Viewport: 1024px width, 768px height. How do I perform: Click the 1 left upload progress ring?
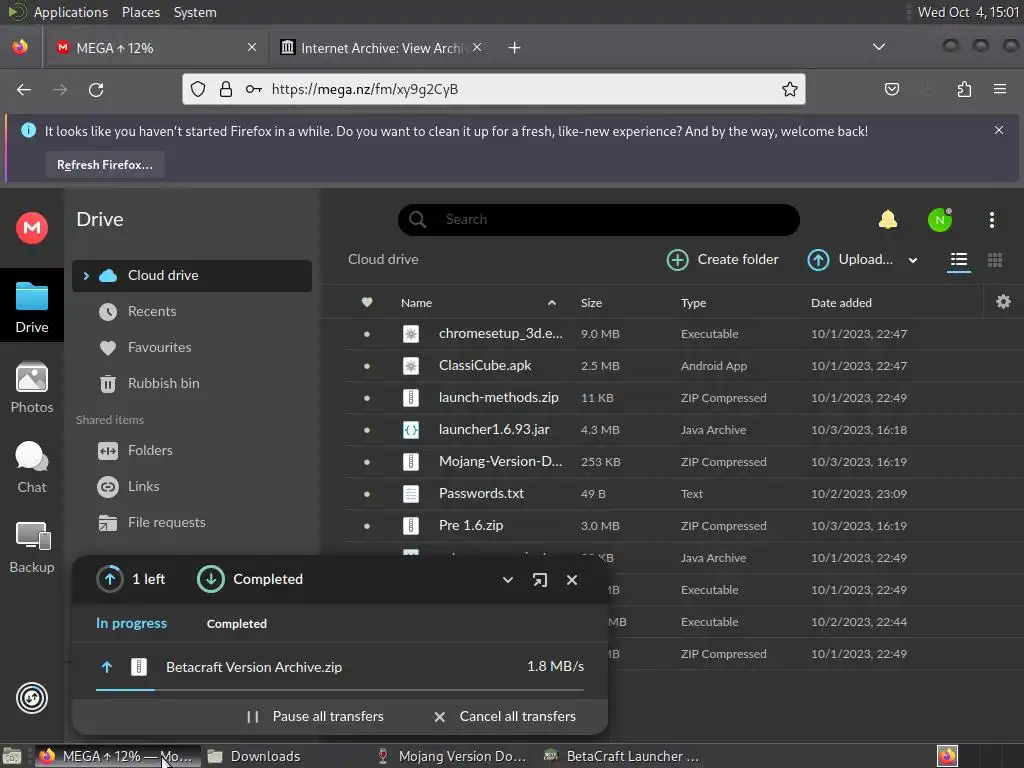point(110,579)
